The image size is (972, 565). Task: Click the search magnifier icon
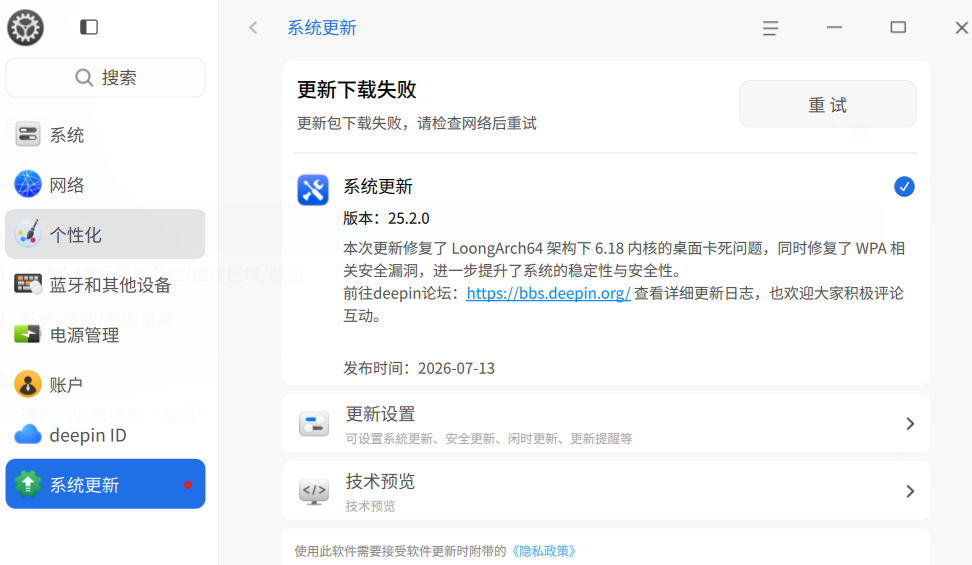pos(84,78)
